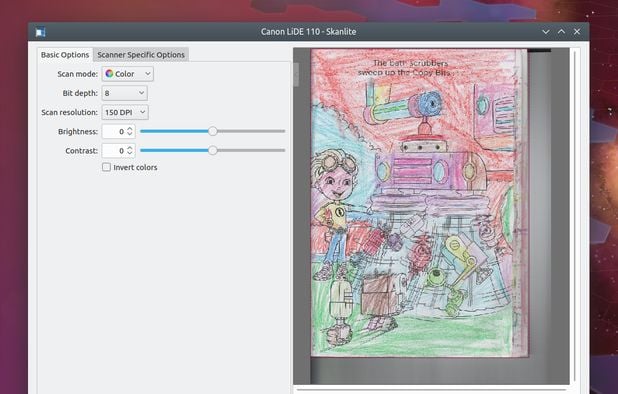This screenshot has height=394, width=618.
Task: Decrease Contrast with the down arrow
Action: pos(130,154)
